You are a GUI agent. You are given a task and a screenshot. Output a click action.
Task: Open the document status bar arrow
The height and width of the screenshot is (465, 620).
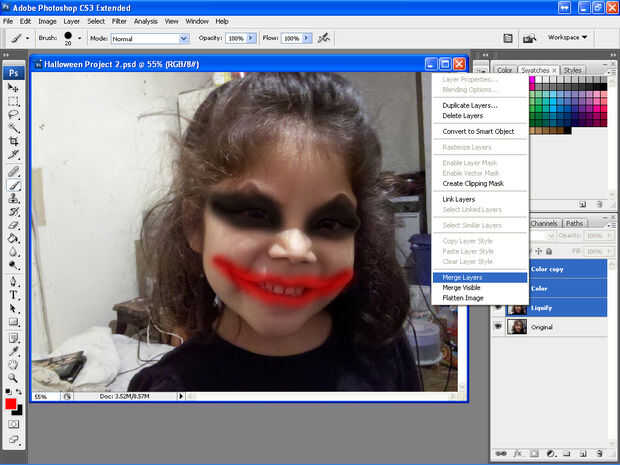(181, 396)
